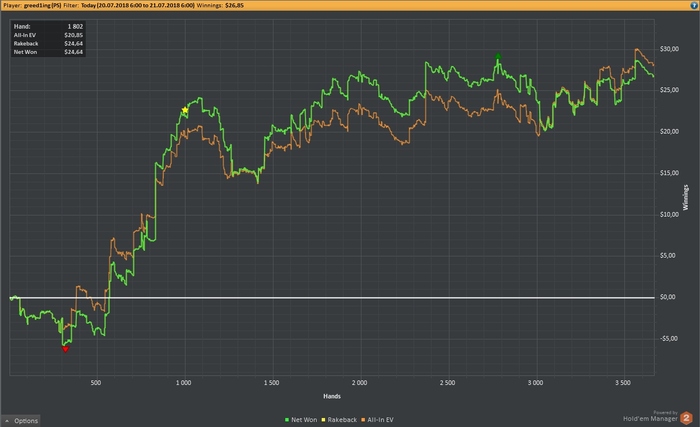Image resolution: width=700 pixels, height=427 pixels.
Task: Click the orange All-In EV legend swatch
Action: [363, 420]
